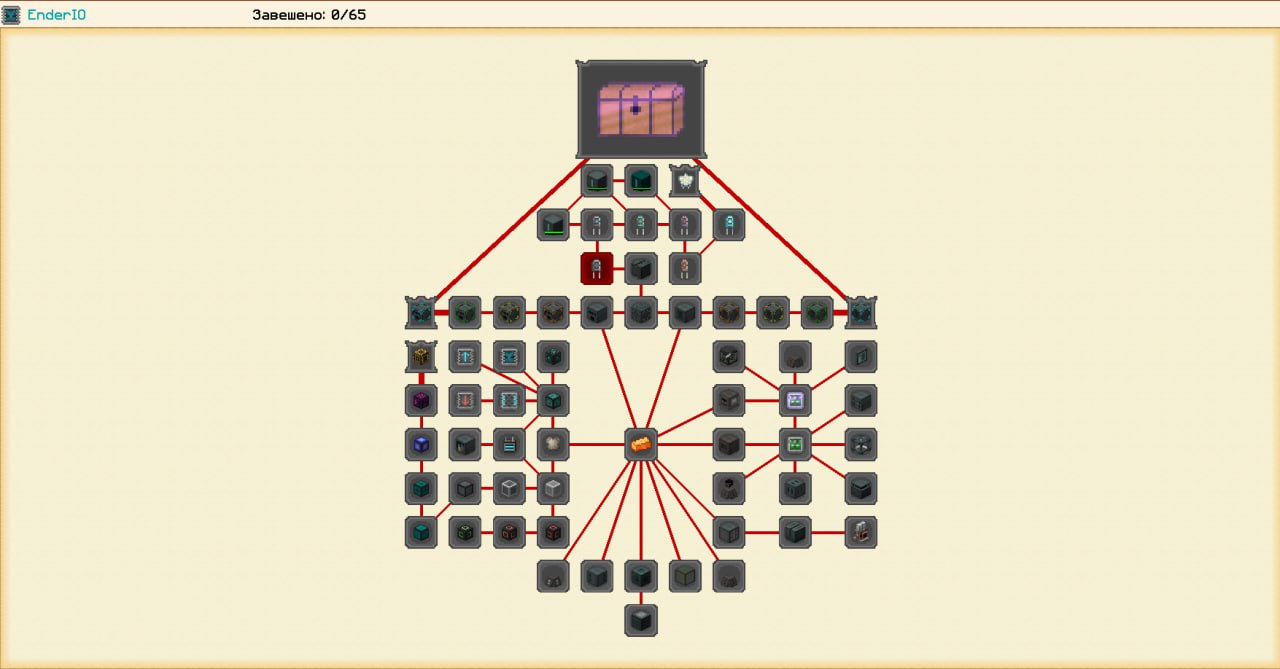
Task: Click the EnderIO tab title
Action: 56,15
